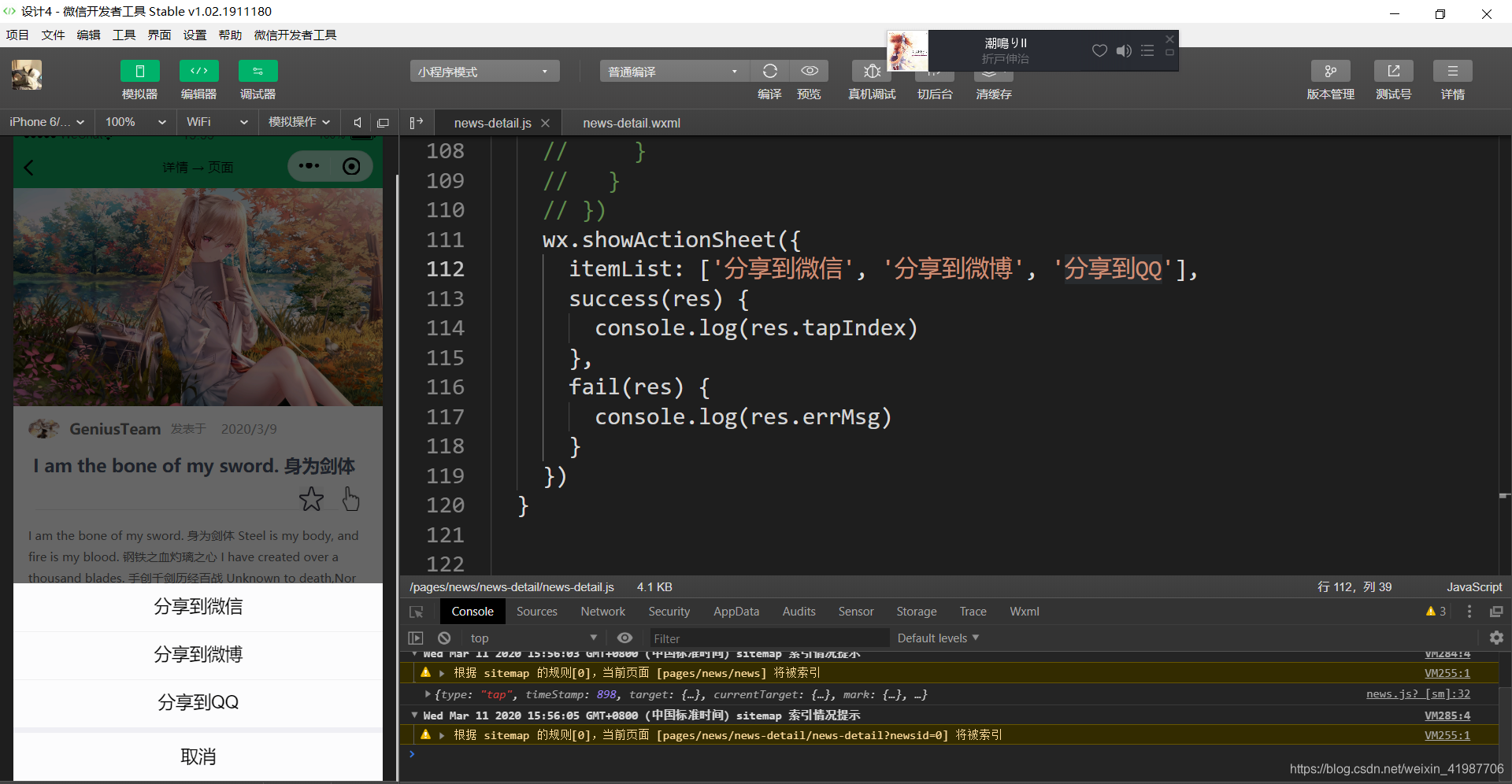Click the Preview eye icon
Viewport: 1512px width, 784px height.
[x=809, y=71]
